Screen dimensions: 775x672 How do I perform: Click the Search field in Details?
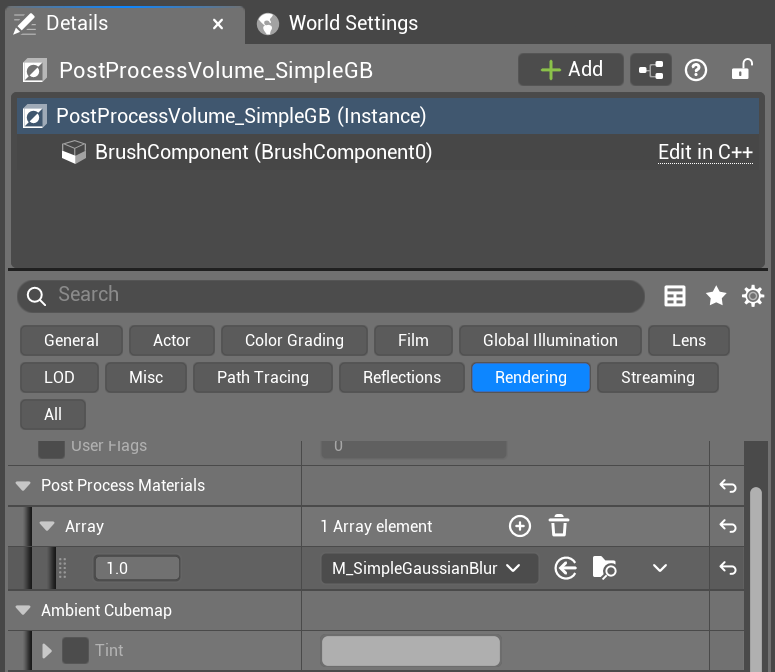point(331,295)
